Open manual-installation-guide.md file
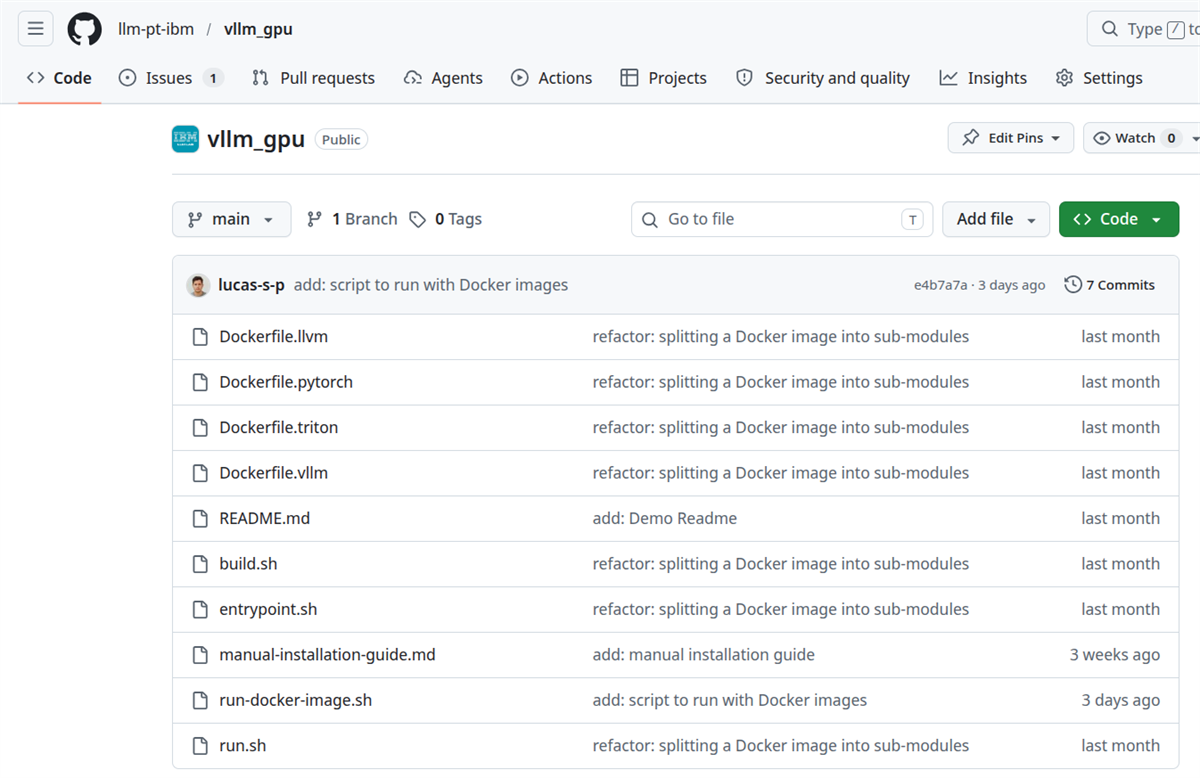Viewport: 1200px width, 778px height. click(x=327, y=655)
